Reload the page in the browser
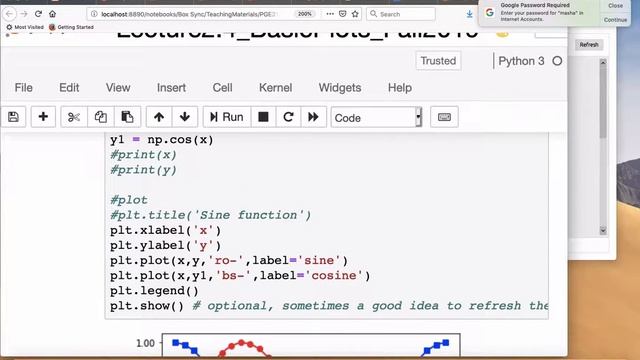 (x=38, y=13)
